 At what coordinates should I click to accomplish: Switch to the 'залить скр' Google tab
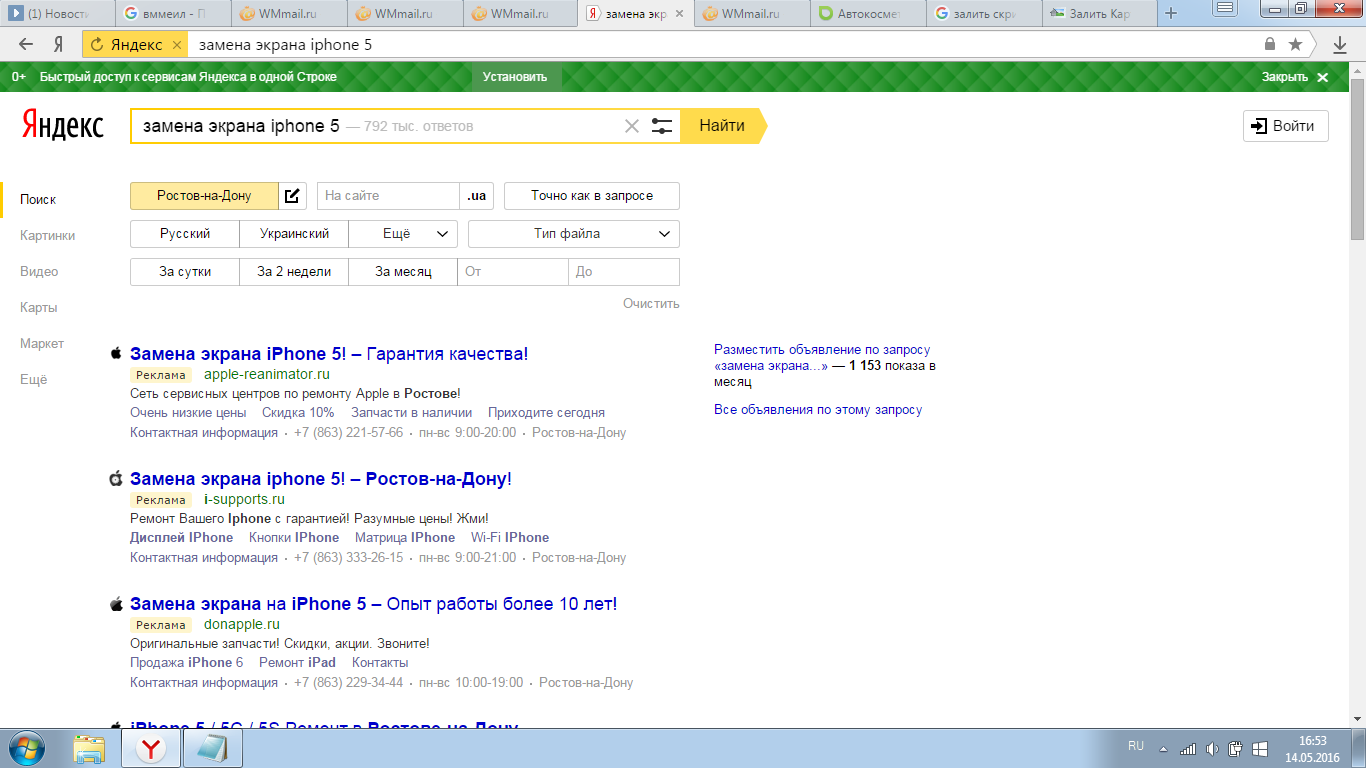pos(983,14)
